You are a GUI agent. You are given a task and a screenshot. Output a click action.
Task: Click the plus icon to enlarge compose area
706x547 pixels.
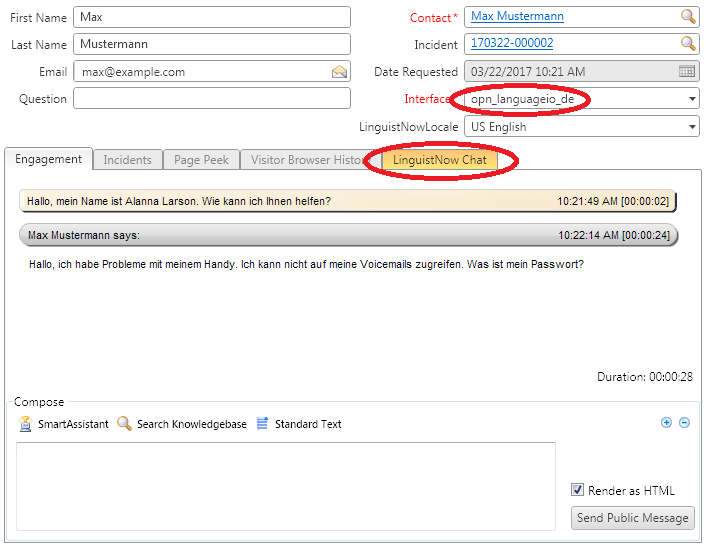667,423
